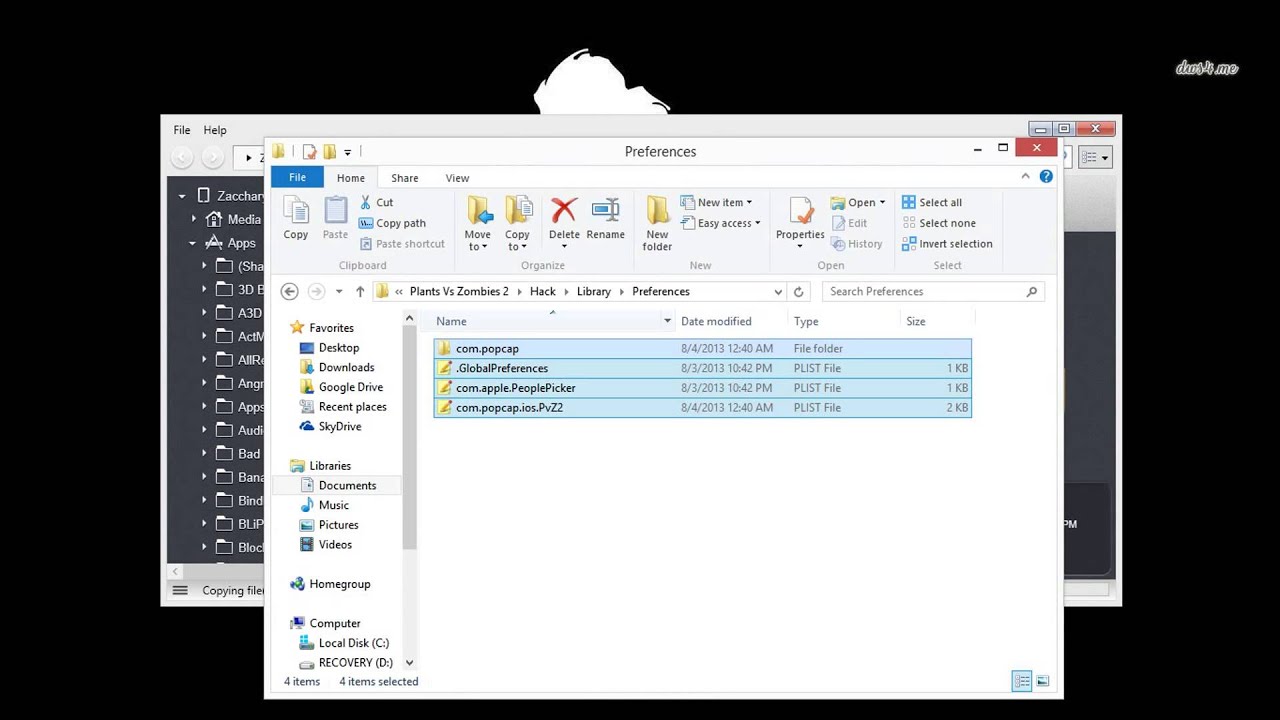Select the com.popcap folder
Image resolution: width=1280 pixels, height=720 pixels.
pyautogui.click(x=703, y=348)
